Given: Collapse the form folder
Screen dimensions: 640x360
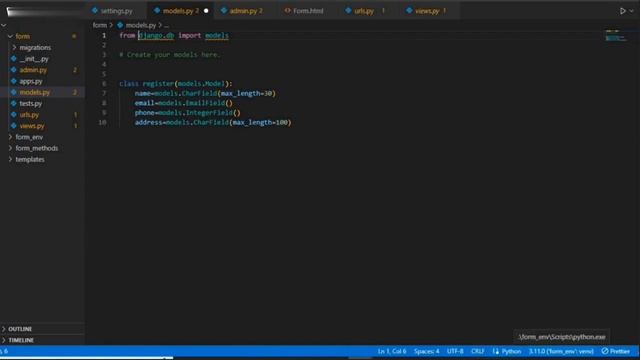Looking at the screenshot, I should (x=22, y=36).
